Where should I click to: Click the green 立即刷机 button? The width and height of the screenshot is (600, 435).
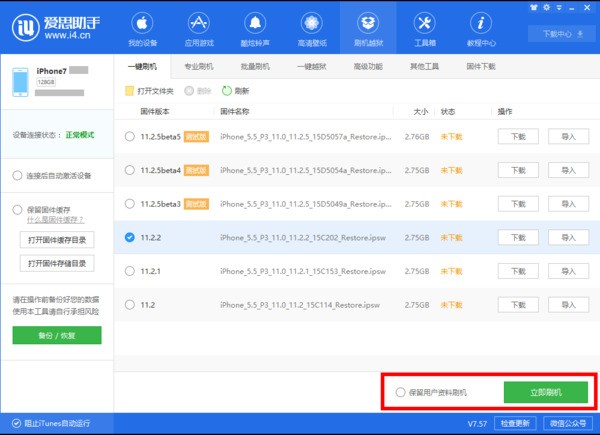tap(546, 392)
